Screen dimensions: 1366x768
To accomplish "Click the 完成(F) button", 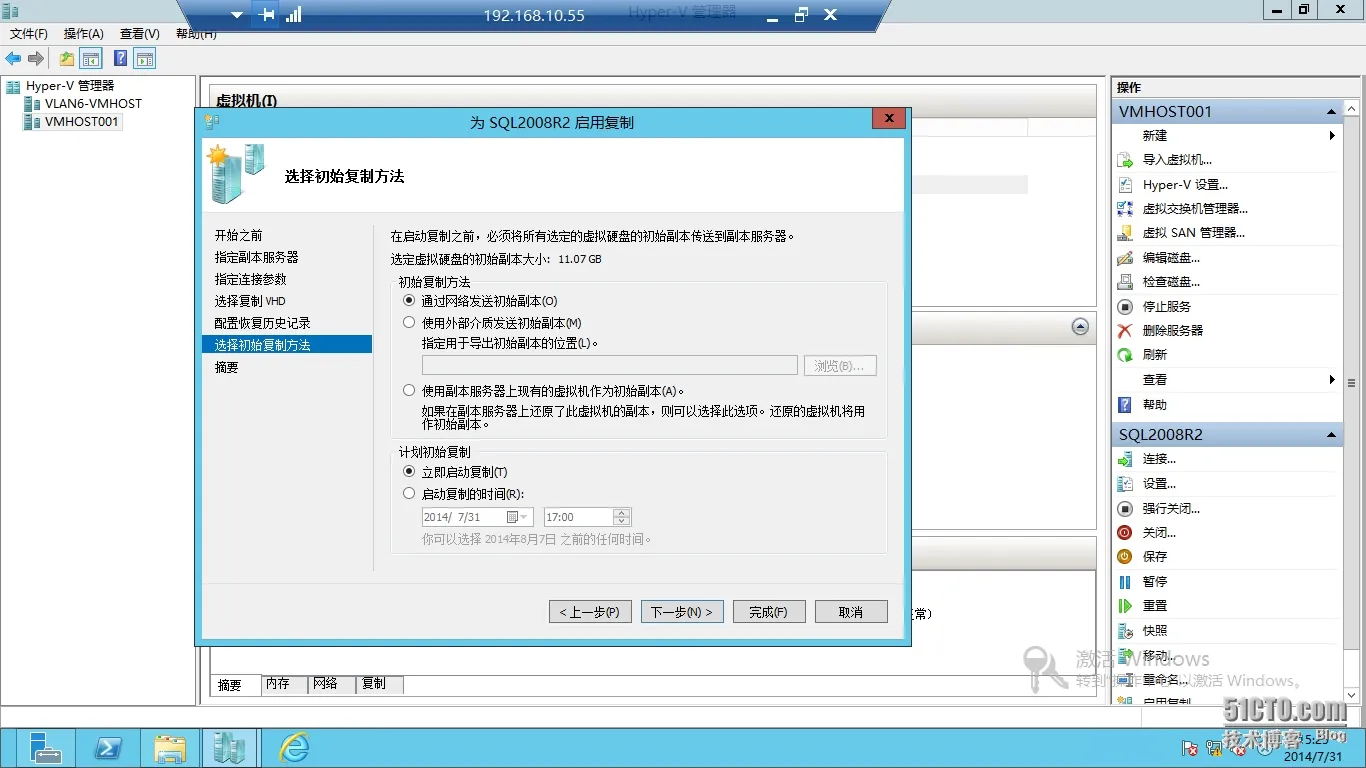I will (769, 612).
